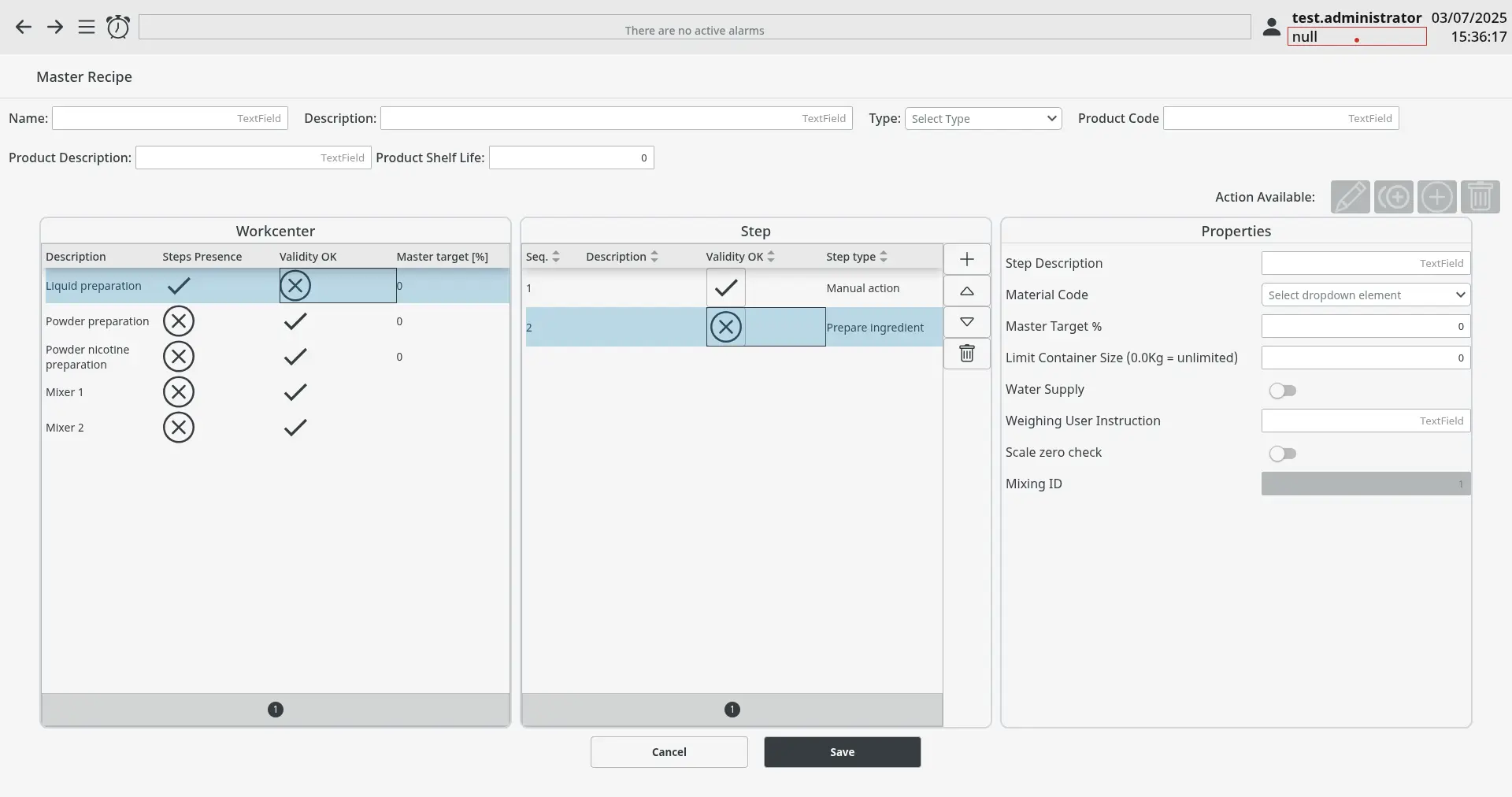Click the Name text field
1512x797 pixels.
point(170,119)
